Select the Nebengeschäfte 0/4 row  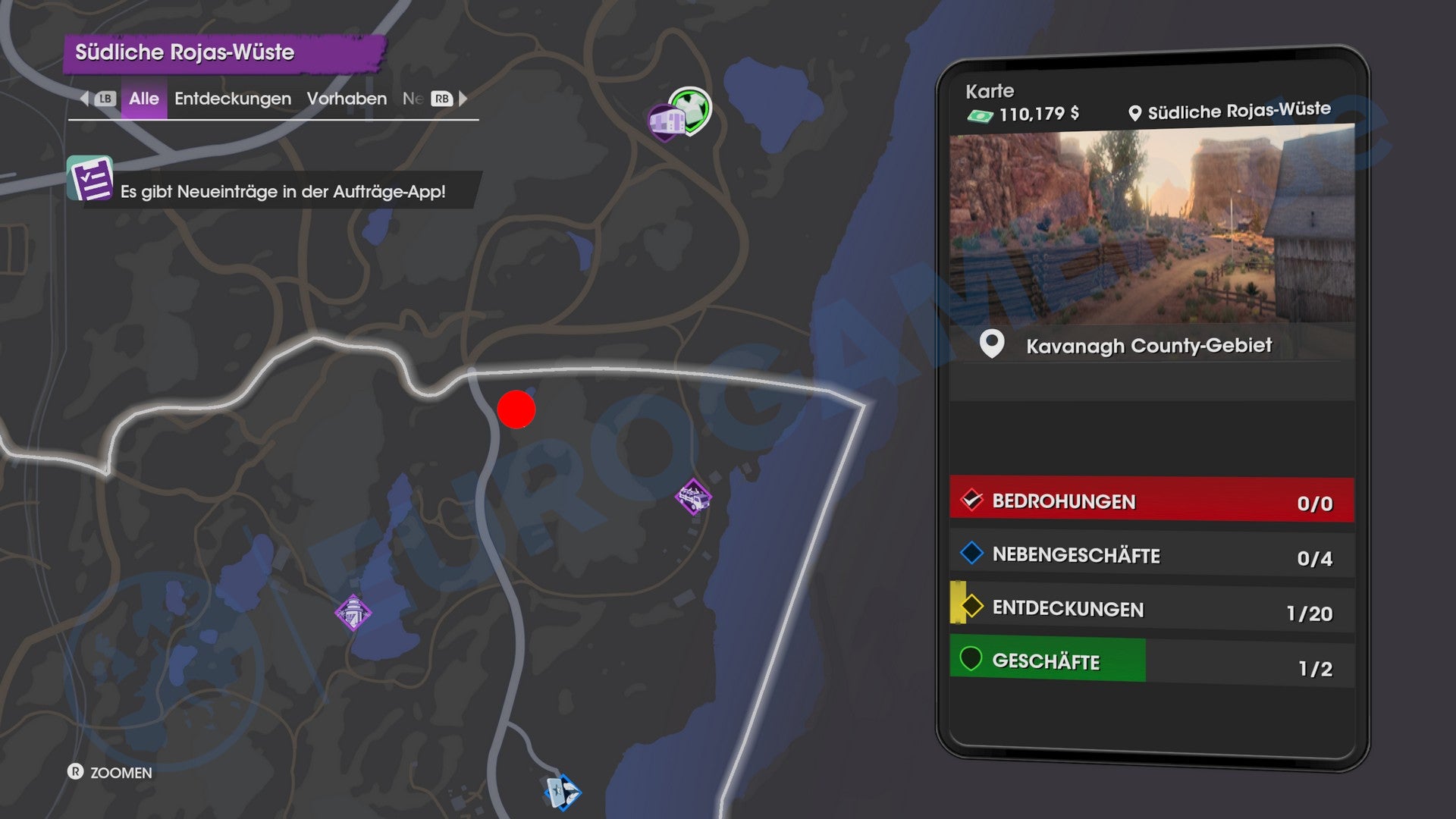[x=1152, y=555]
